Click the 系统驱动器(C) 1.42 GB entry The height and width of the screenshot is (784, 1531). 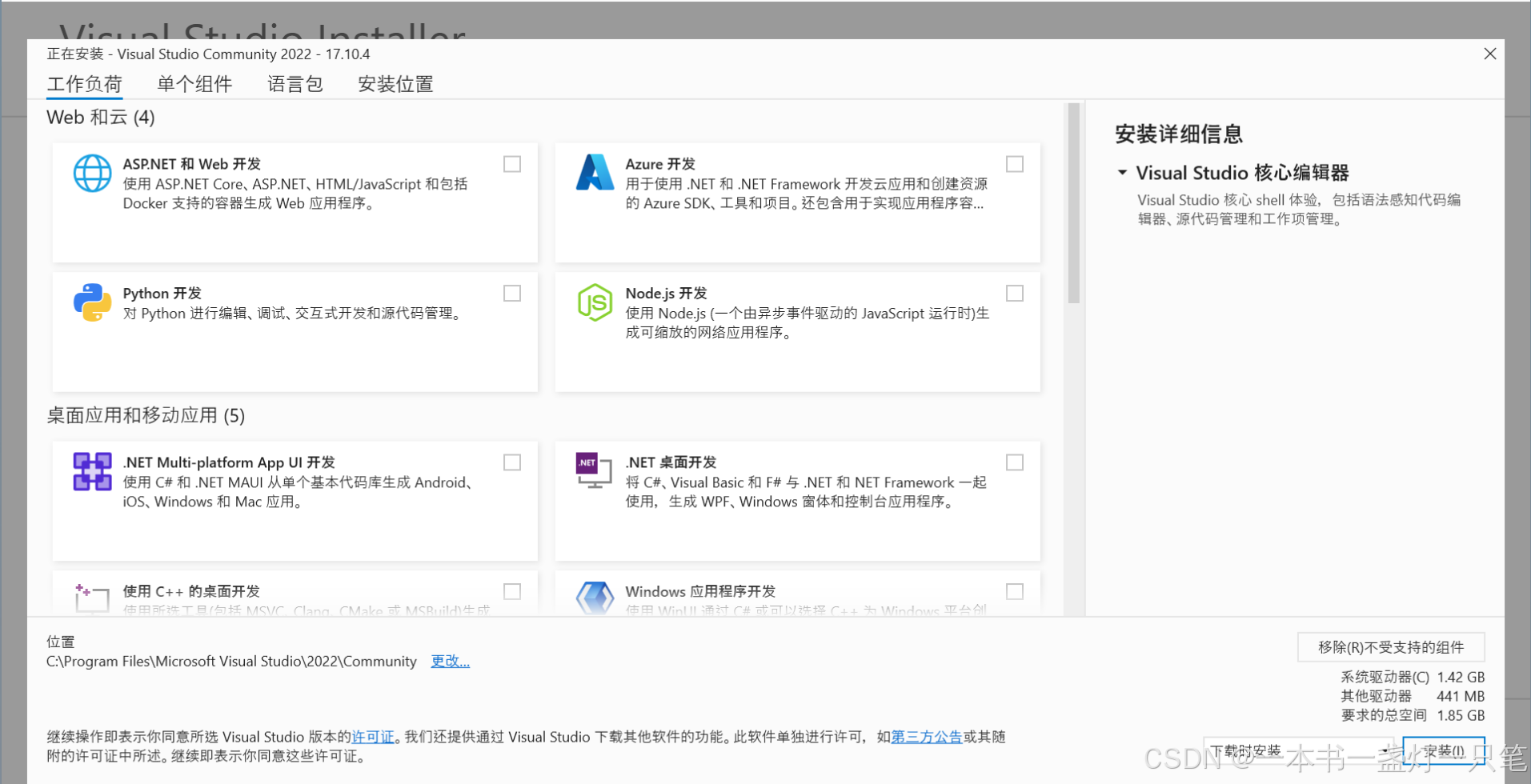point(1413,677)
